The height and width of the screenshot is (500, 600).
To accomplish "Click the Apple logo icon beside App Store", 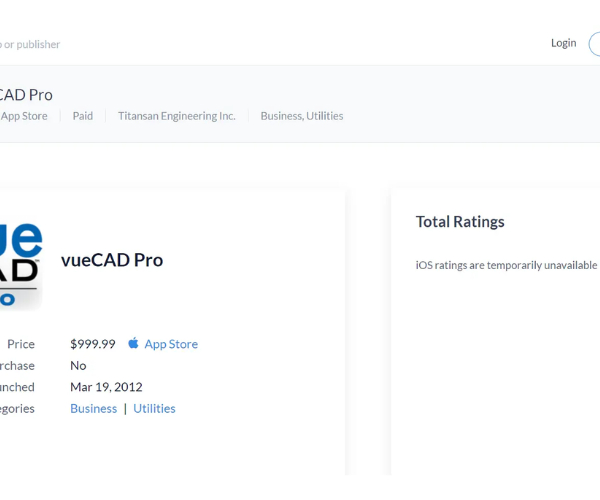I will (133, 343).
